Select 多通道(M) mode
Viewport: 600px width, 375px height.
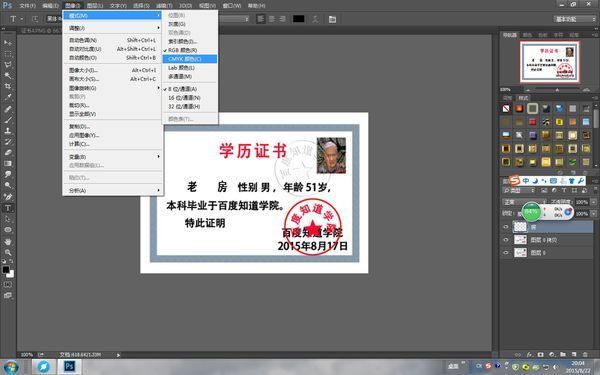(x=190, y=77)
